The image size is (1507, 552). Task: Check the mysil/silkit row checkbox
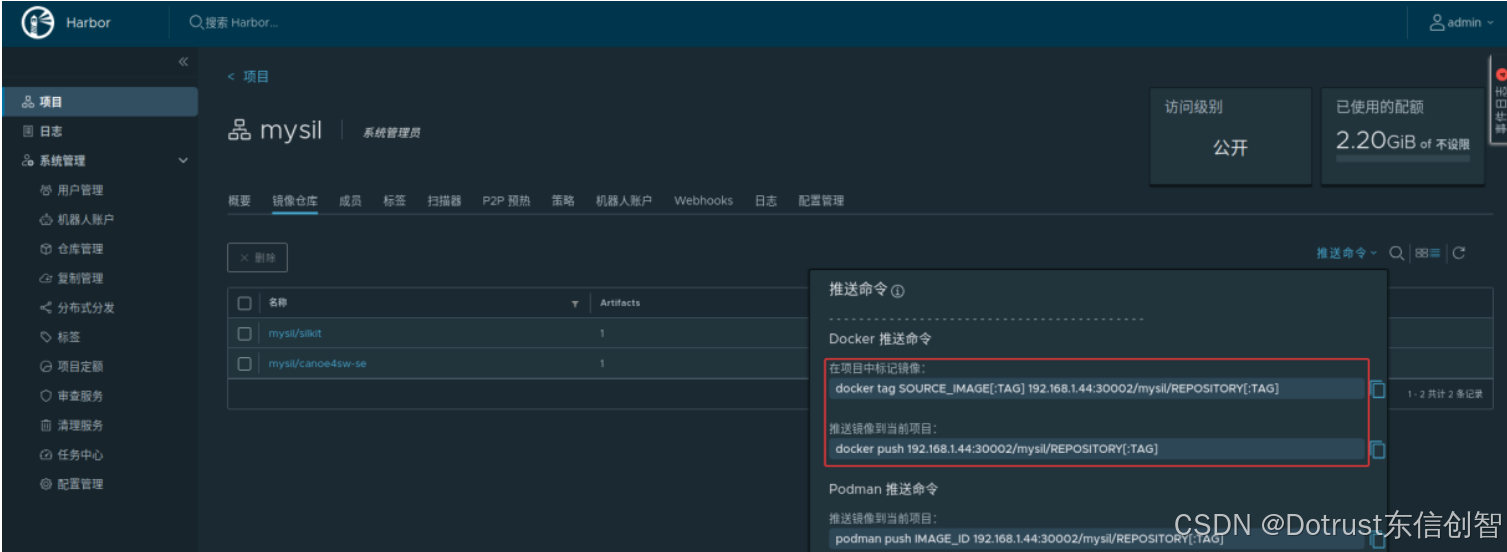pos(245,333)
